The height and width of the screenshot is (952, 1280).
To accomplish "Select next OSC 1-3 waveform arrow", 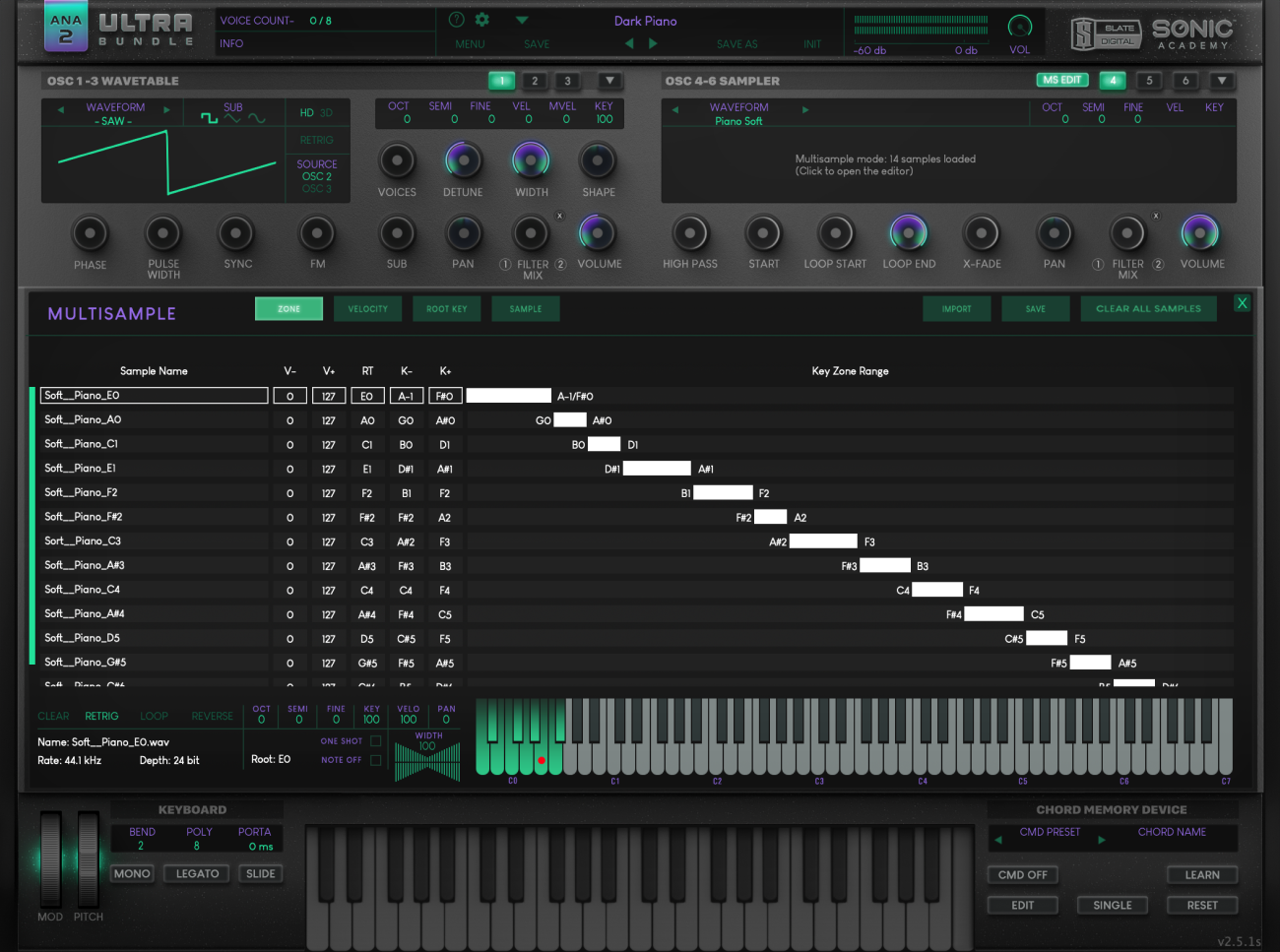I will (x=166, y=109).
